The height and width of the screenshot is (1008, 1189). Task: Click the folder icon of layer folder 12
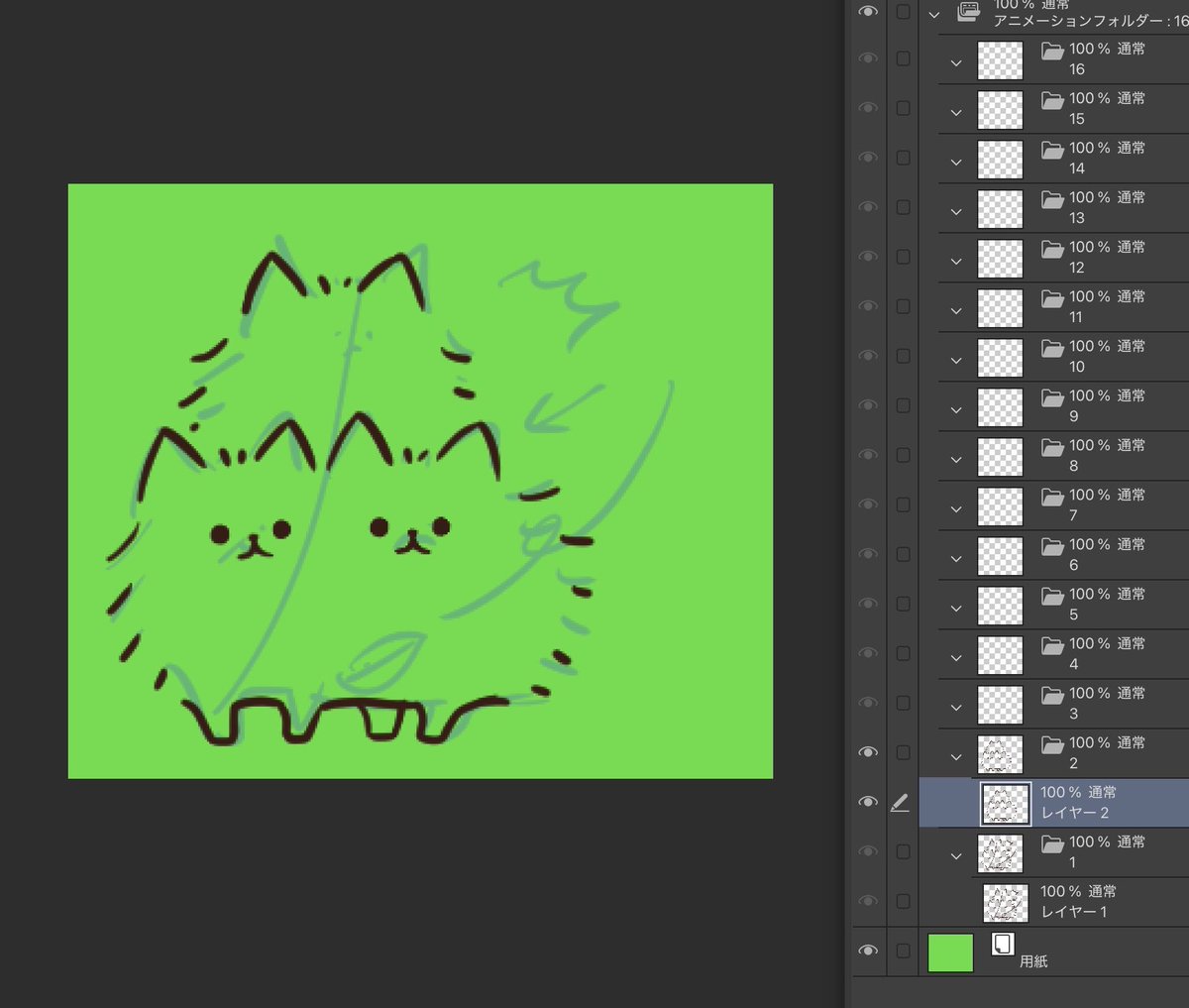coord(1052,248)
